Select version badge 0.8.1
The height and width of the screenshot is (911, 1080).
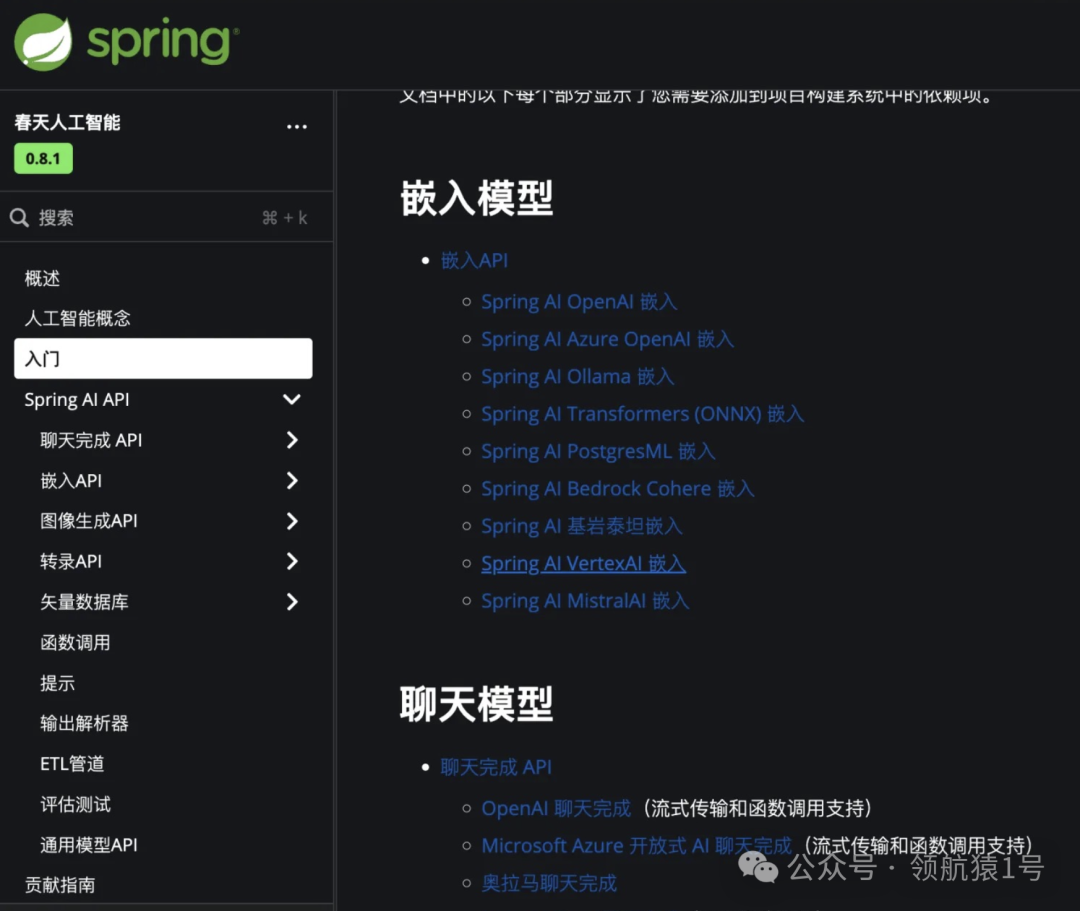(x=43, y=158)
